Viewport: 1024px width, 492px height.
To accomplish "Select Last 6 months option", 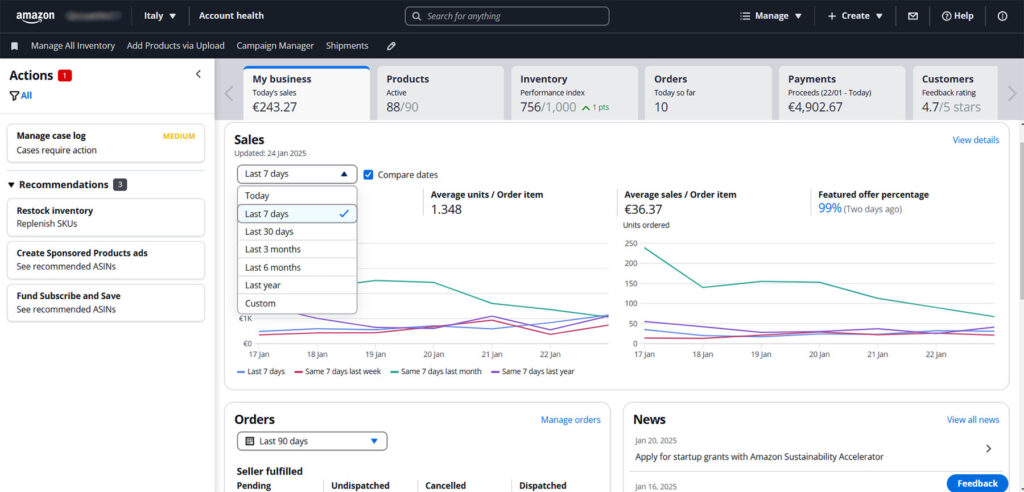I will (x=297, y=267).
